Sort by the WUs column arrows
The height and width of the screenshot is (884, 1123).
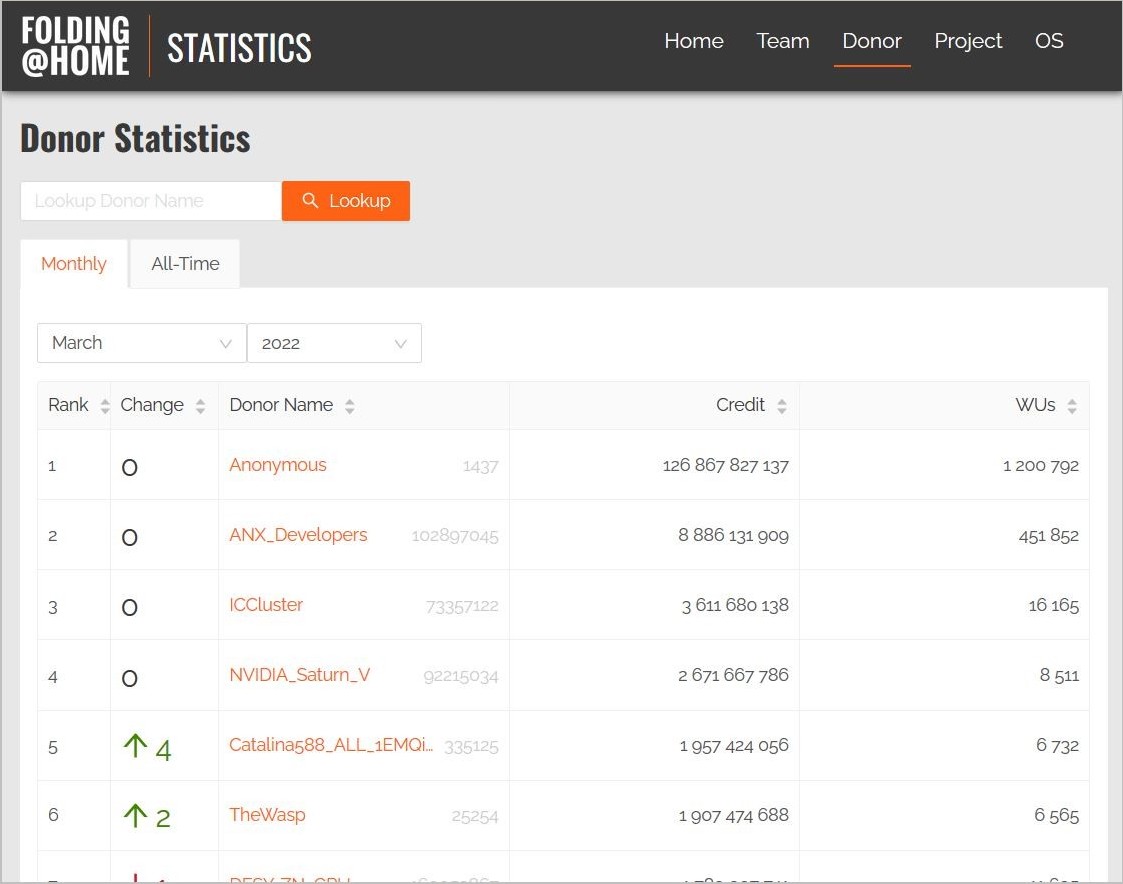1071,406
